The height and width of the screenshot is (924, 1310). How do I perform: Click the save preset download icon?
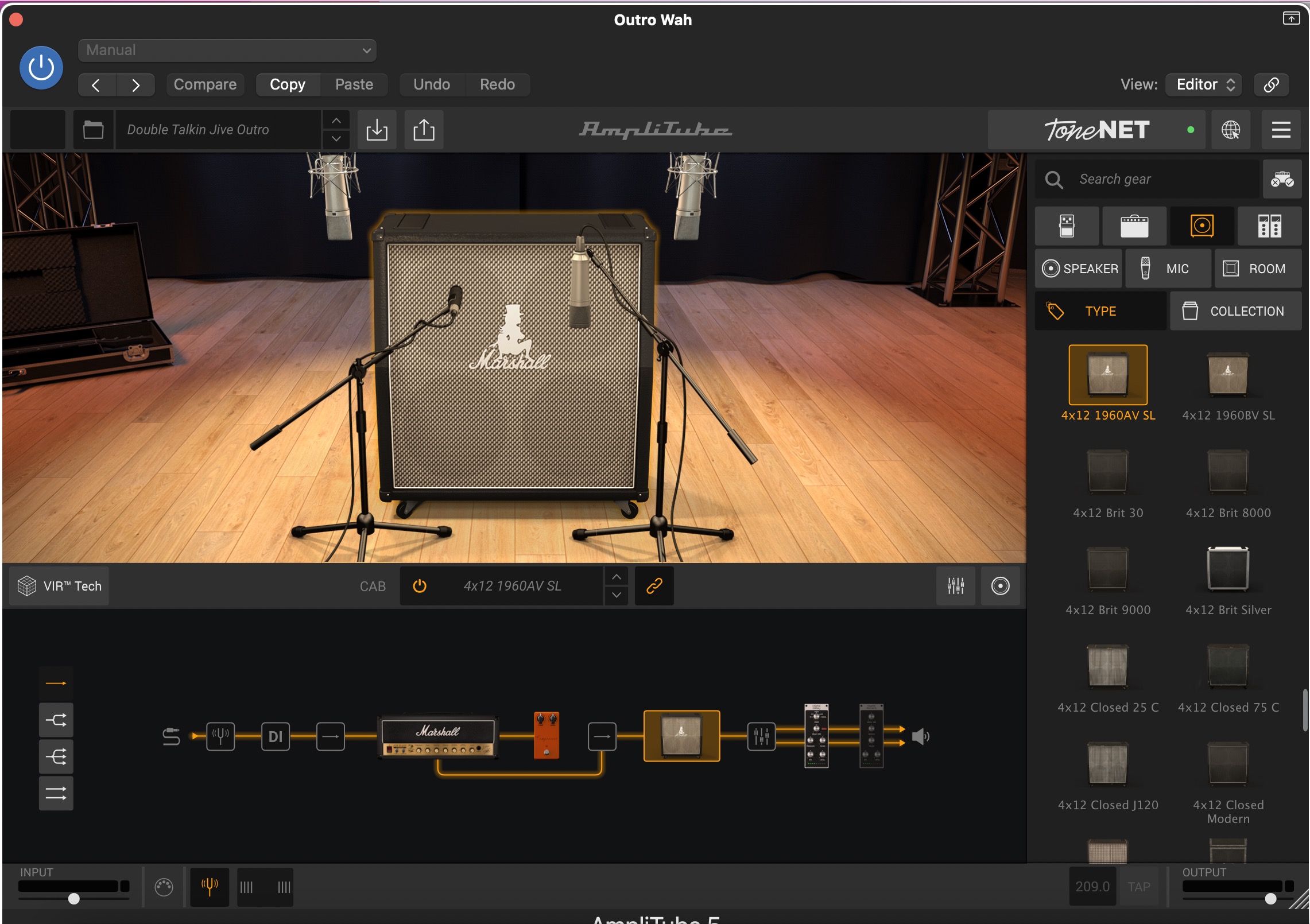click(x=377, y=130)
